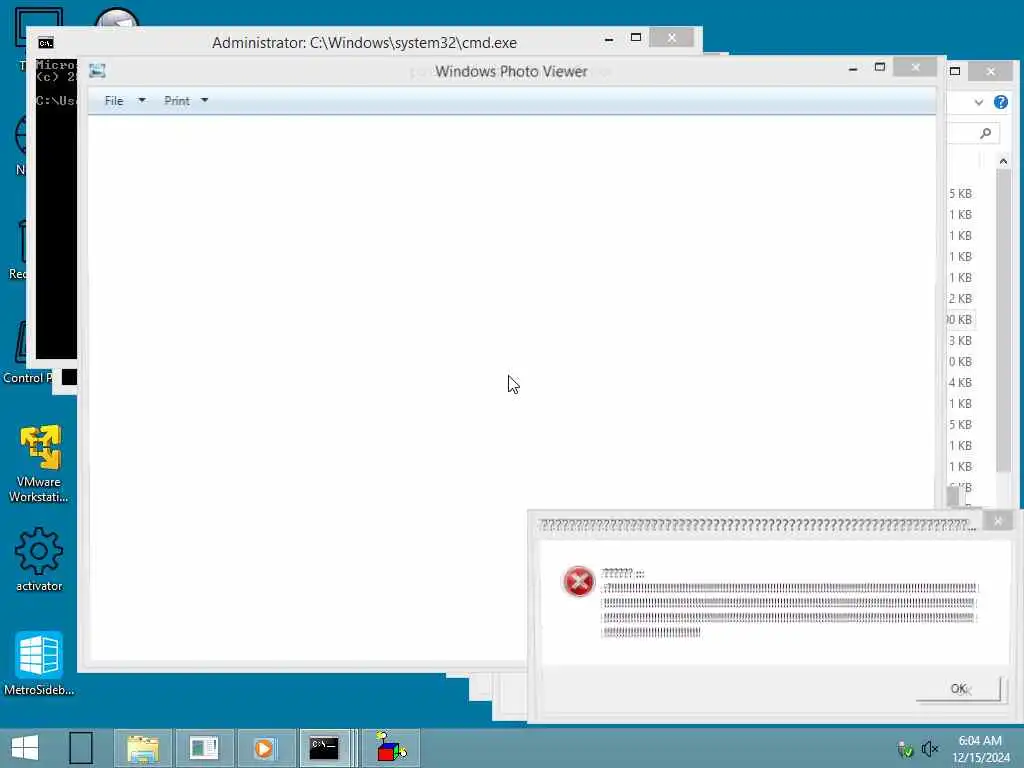The image size is (1024, 768).
Task: Maximize the cmd.exe window
Action: point(635,38)
